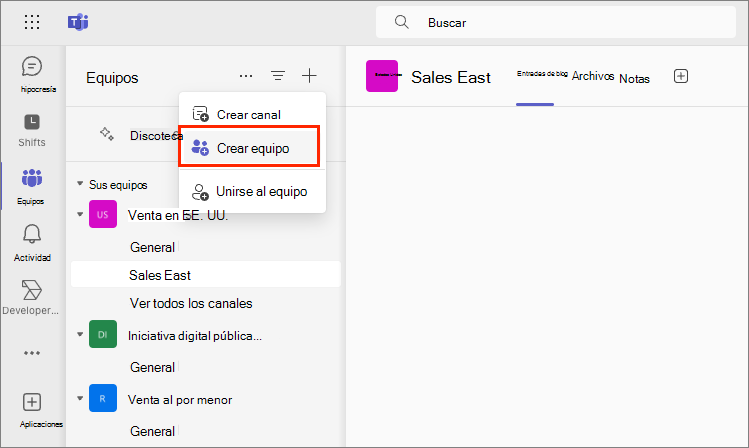The height and width of the screenshot is (448, 749).
Task: Select Equipos in the left rail
Action: tap(32, 186)
